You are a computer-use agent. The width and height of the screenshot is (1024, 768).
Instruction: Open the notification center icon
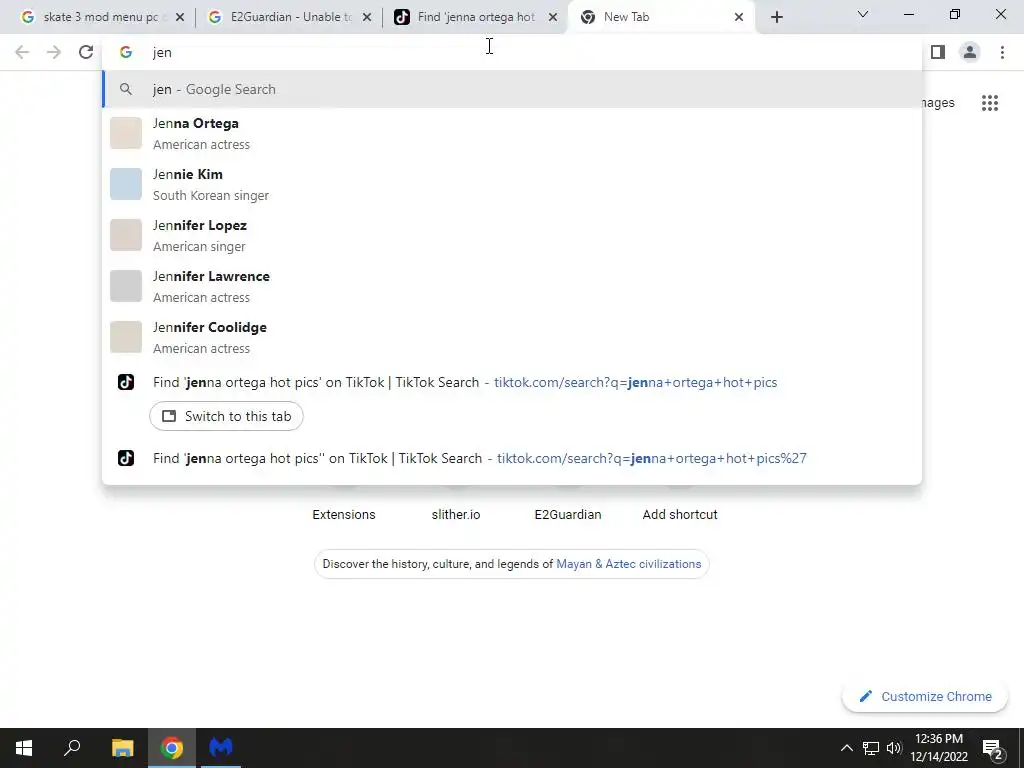pyautogui.click(x=992, y=749)
